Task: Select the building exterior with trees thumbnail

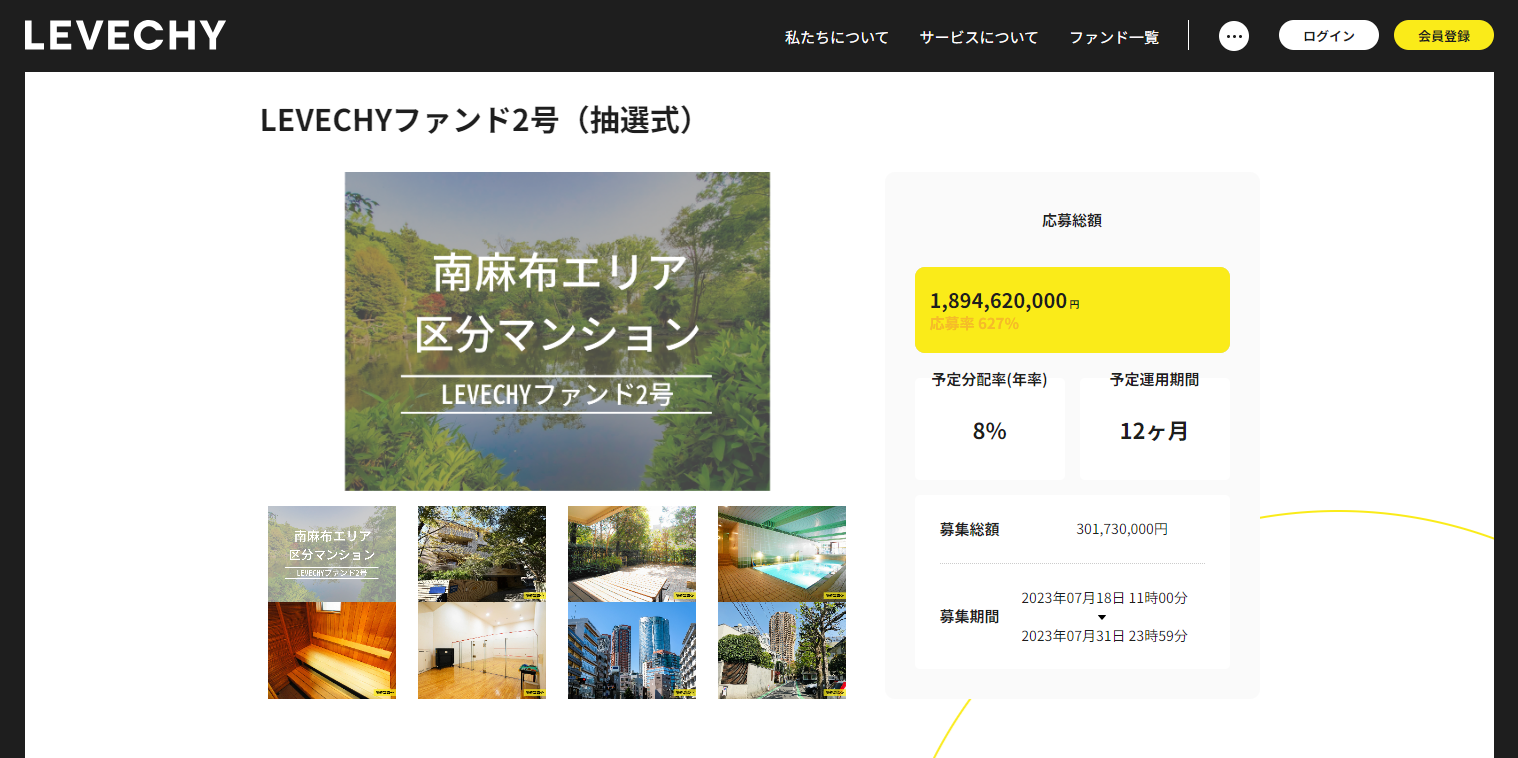Action: coord(482,554)
